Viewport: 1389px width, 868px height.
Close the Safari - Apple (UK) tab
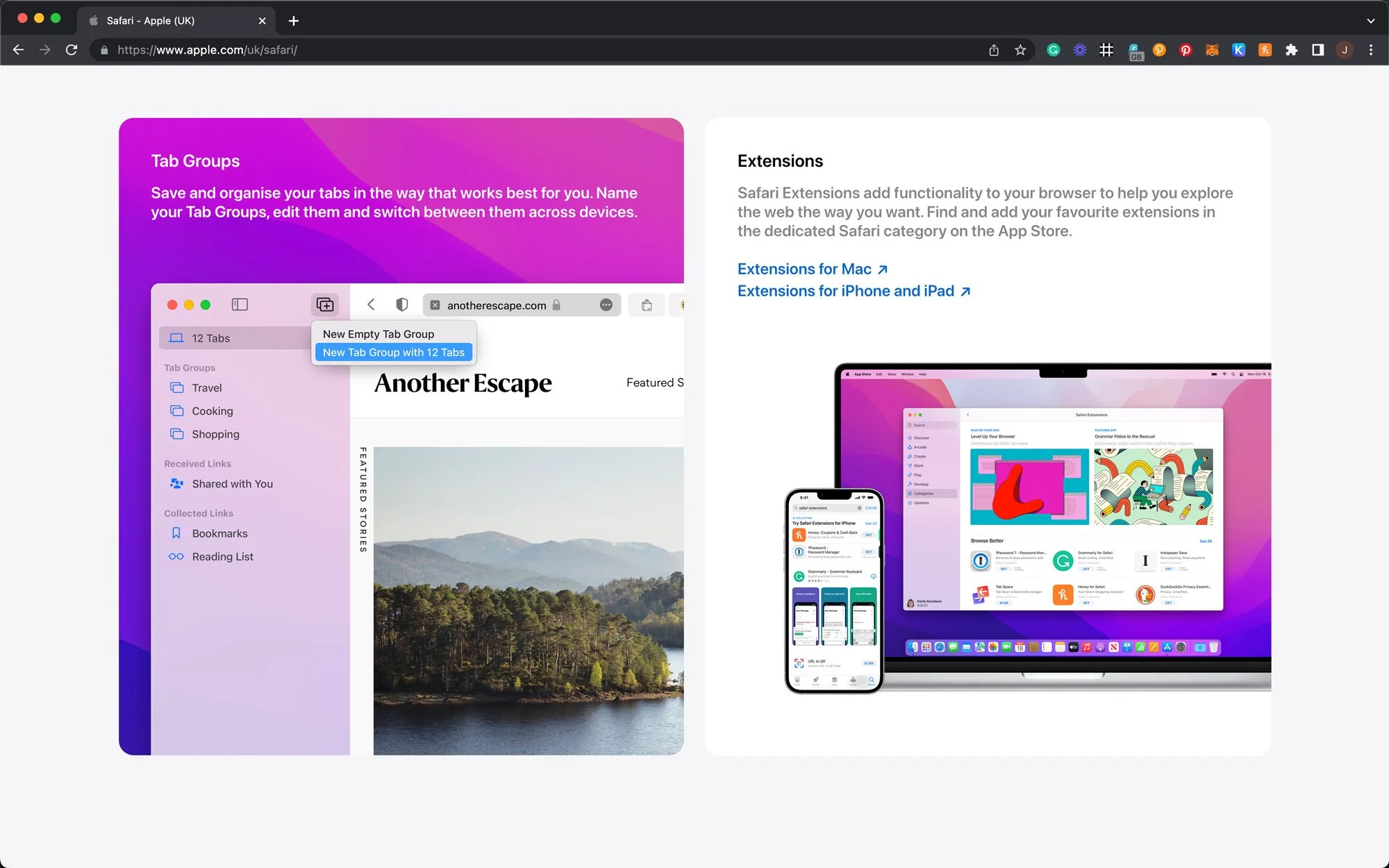pos(262,21)
